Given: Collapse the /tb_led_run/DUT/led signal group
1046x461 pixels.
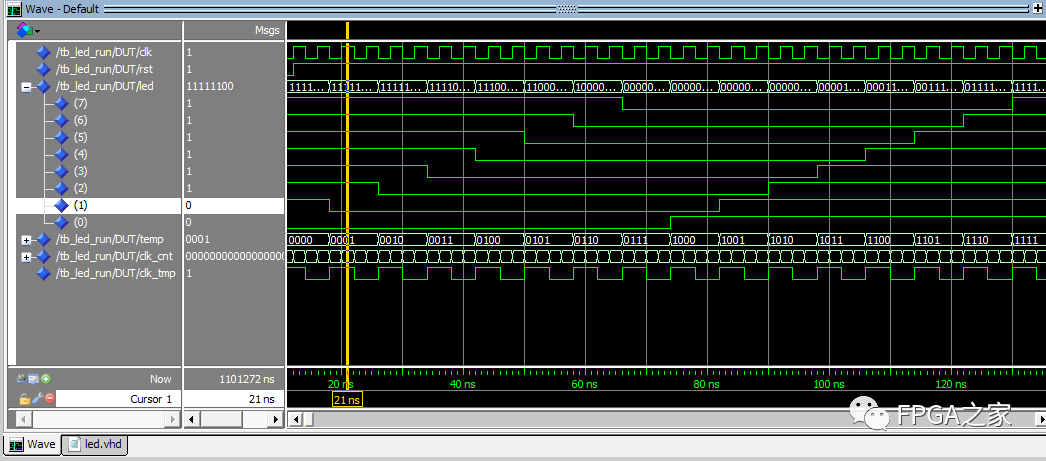Looking at the screenshot, I should 26,87.
